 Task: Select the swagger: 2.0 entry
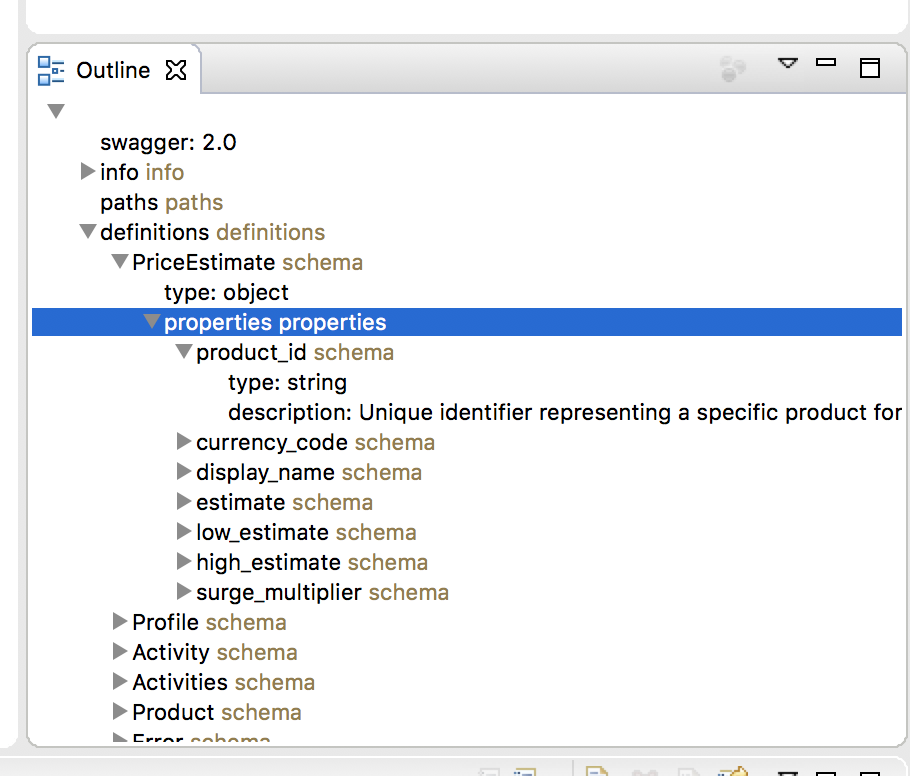click(x=168, y=142)
